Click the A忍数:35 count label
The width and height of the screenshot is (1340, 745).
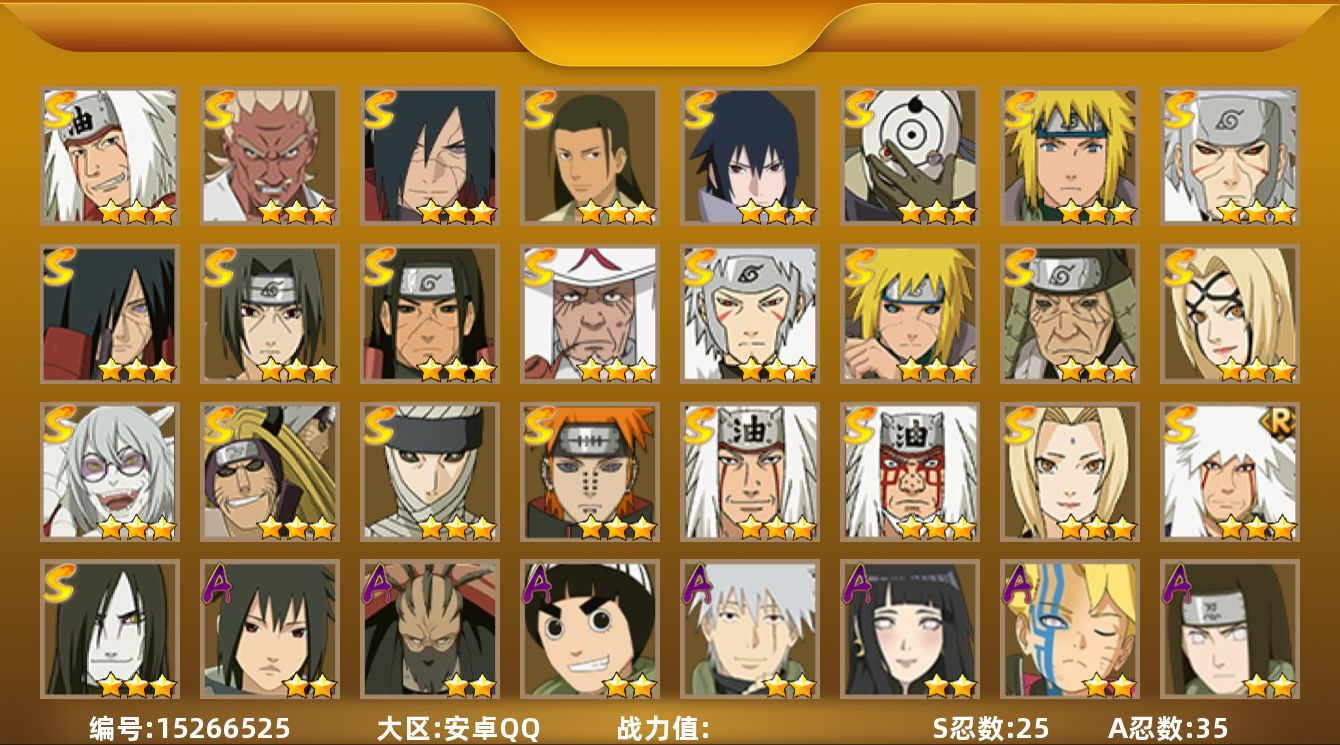(1168, 728)
